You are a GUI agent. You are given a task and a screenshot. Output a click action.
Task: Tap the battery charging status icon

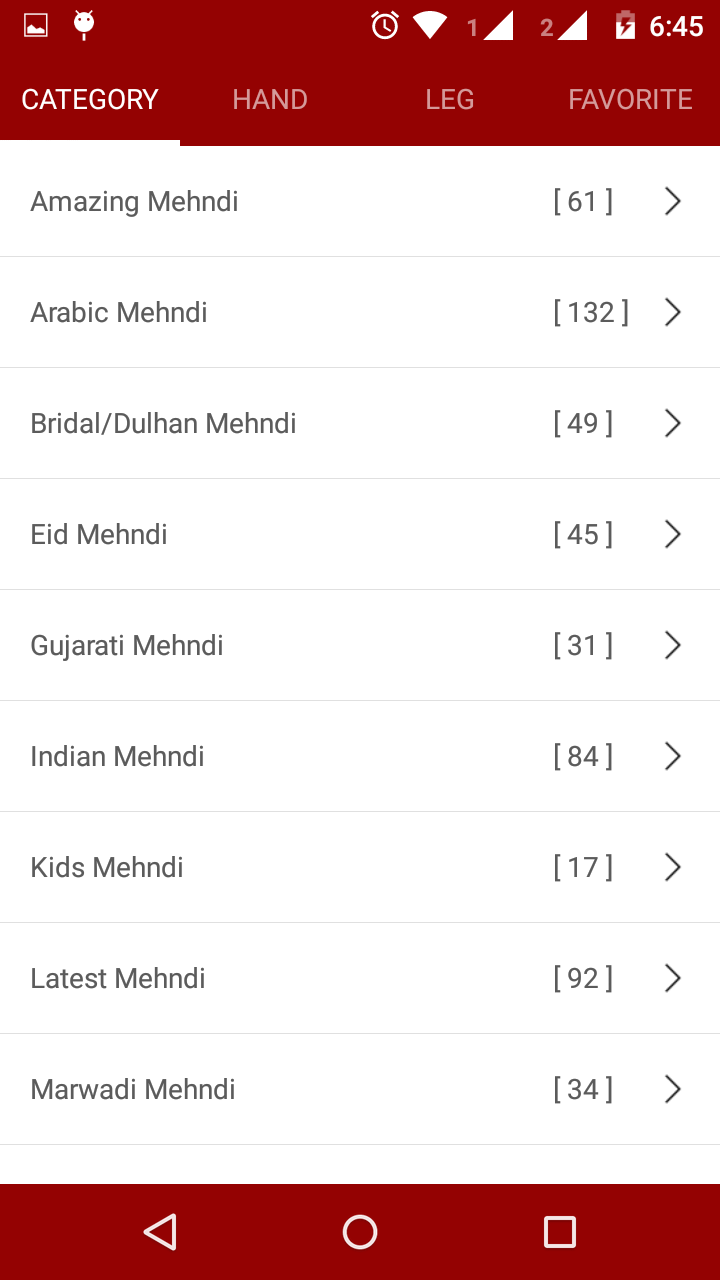(625, 26)
